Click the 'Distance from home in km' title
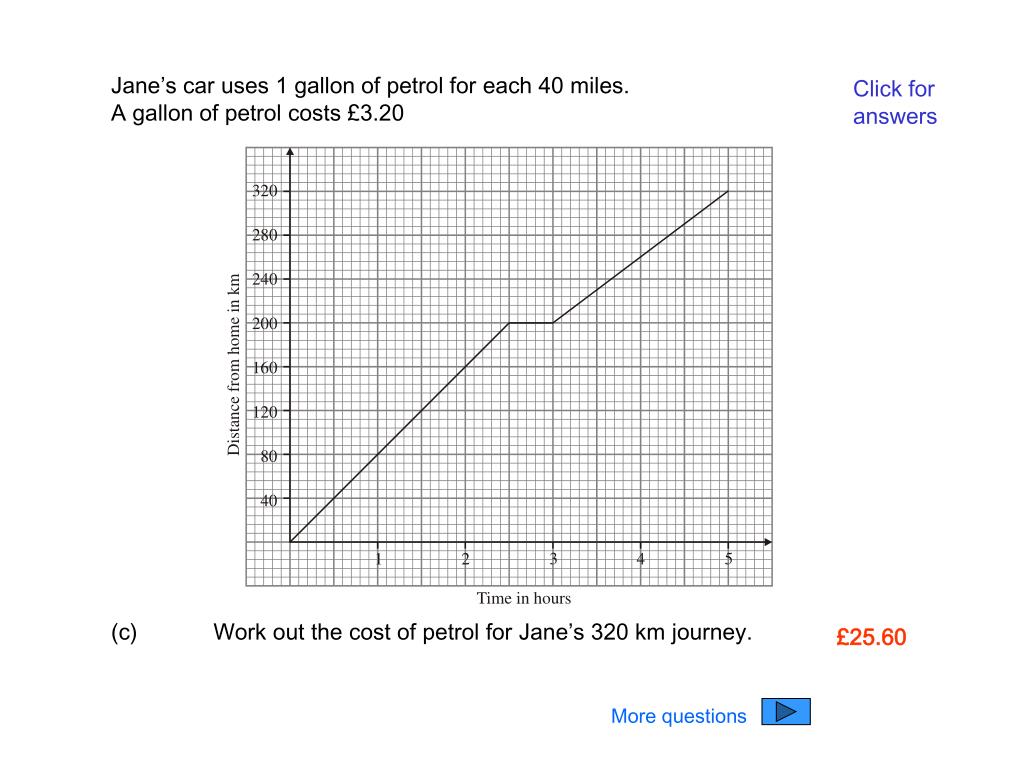 point(233,364)
